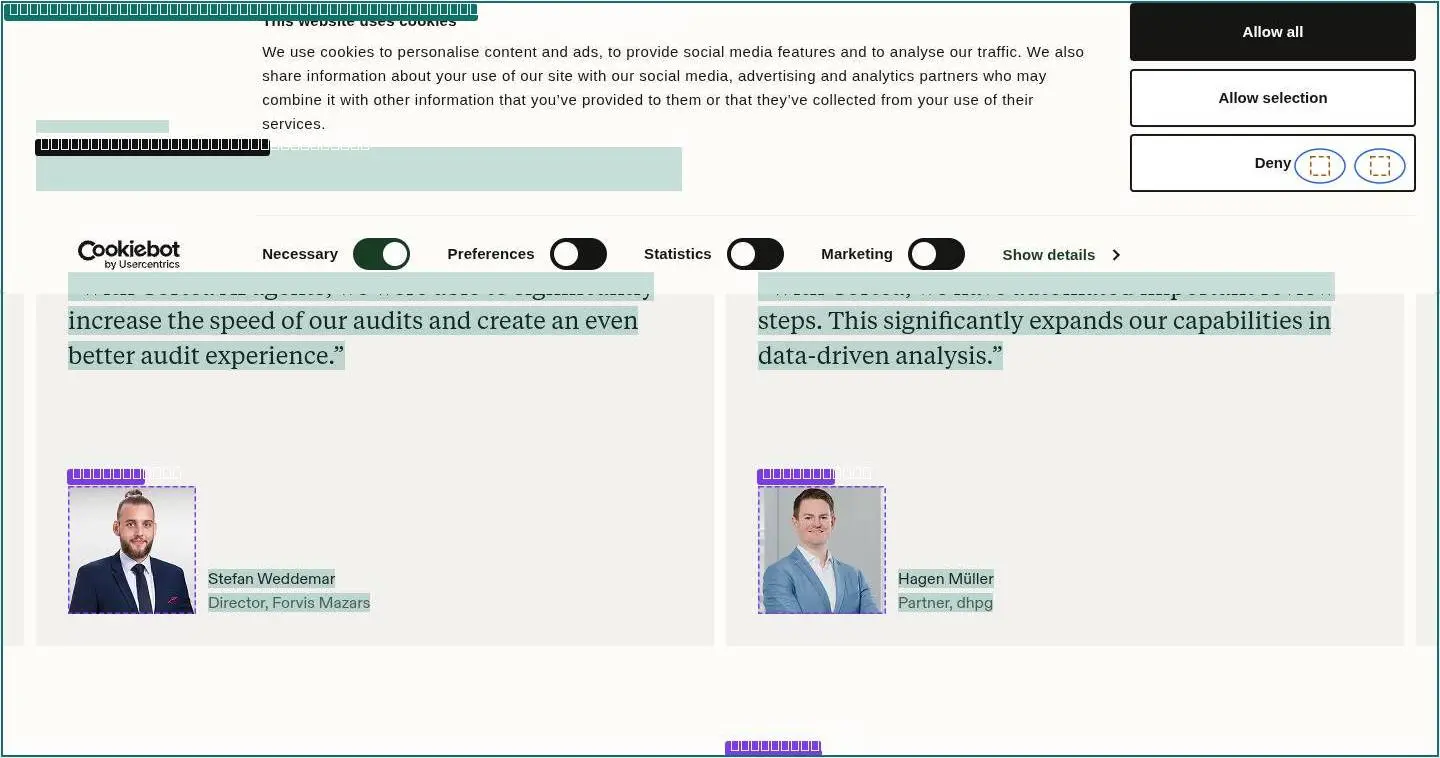This screenshot has height=758, width=1440.
Task: Deny cookies with the Deny button
Action: (1273, 163)
